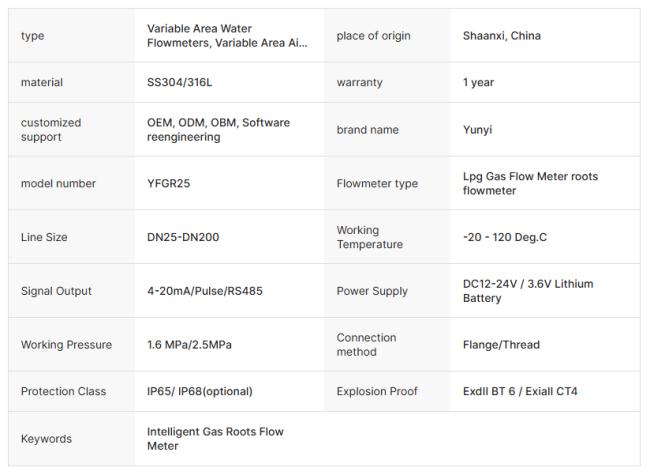Click the "Intelligent Gas Roots Flow Meter" keywords value
This screenshot has height=475, width=650.
[x=215, y=438]
